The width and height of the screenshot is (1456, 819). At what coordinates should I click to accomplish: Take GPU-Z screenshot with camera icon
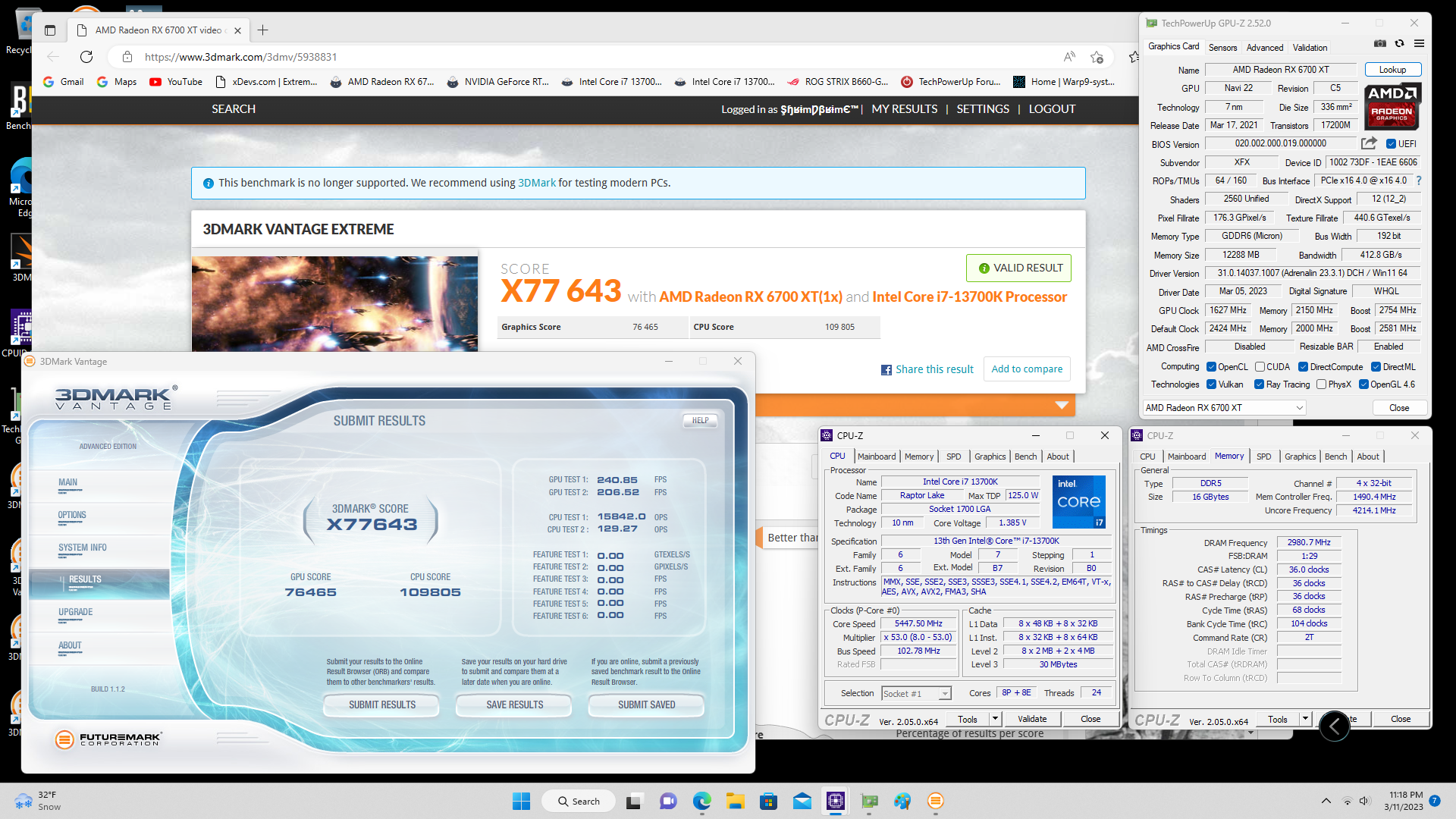[1380, 43]
